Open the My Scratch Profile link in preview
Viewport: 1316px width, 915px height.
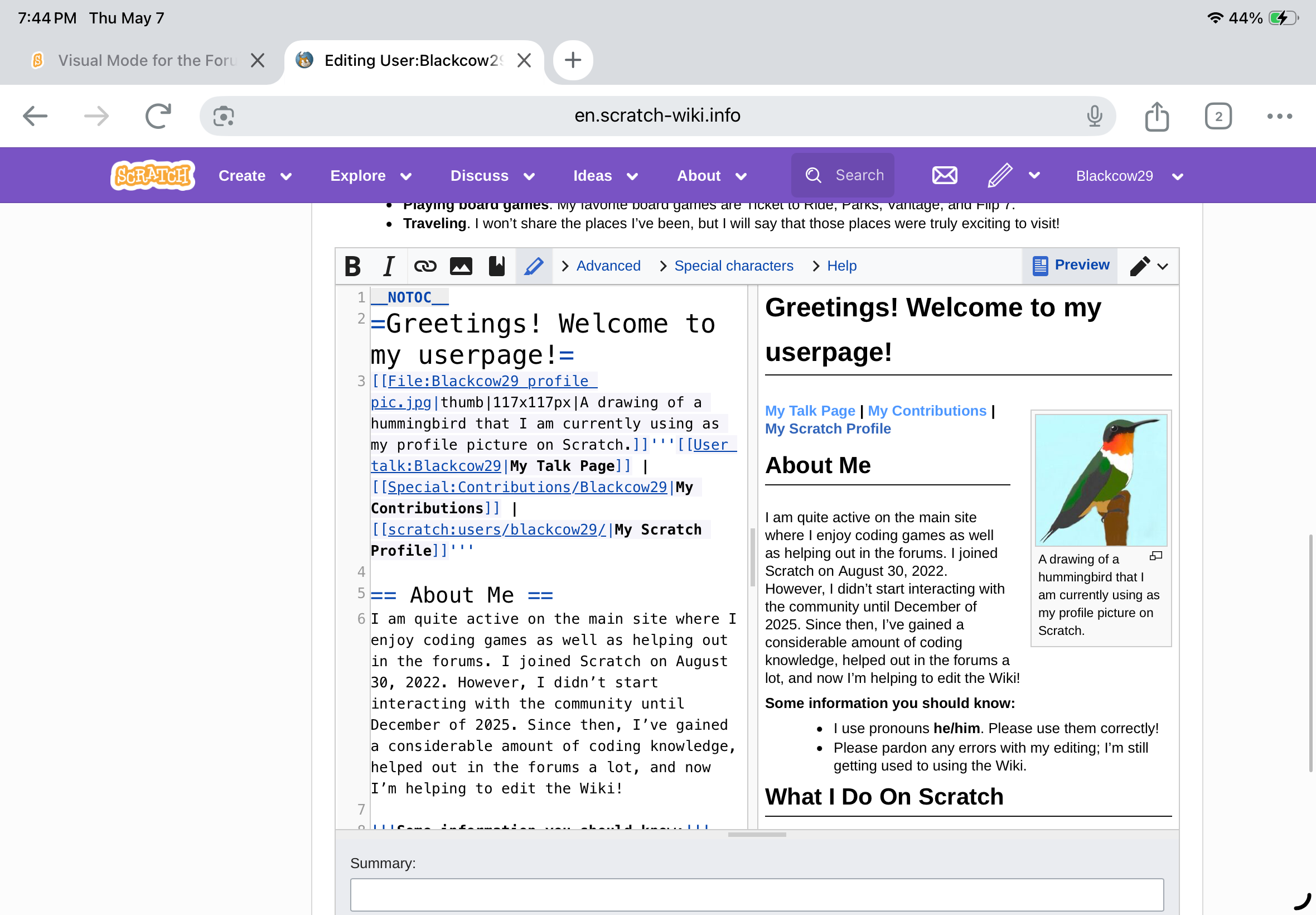(828, 429)
